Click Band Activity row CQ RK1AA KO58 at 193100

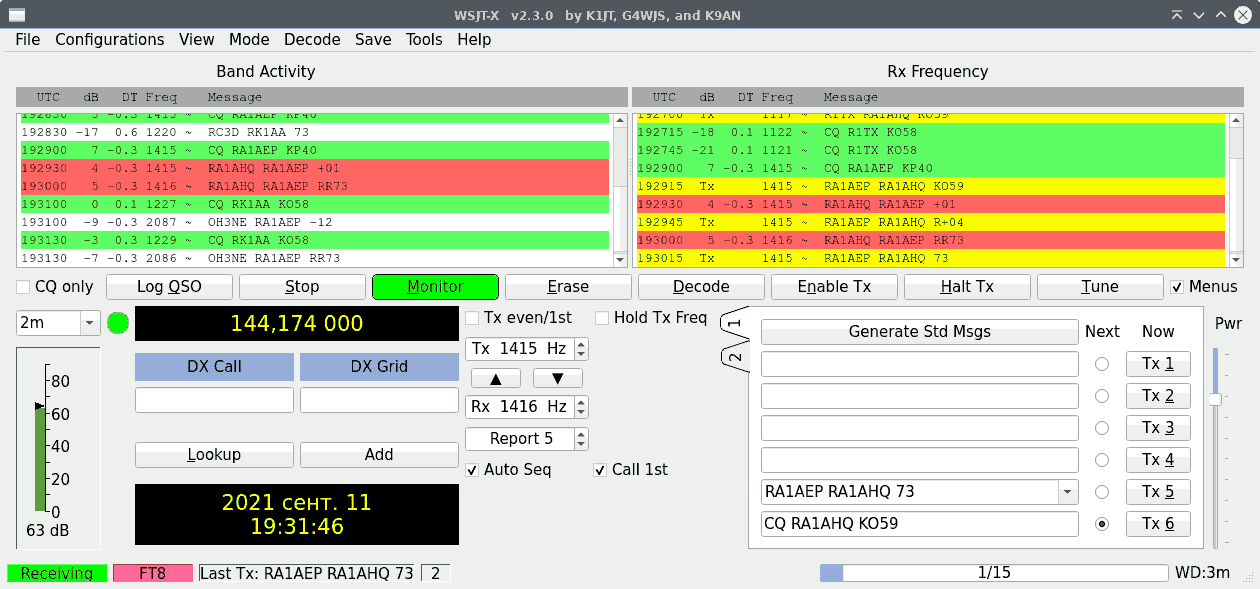(x=314, y=204)
